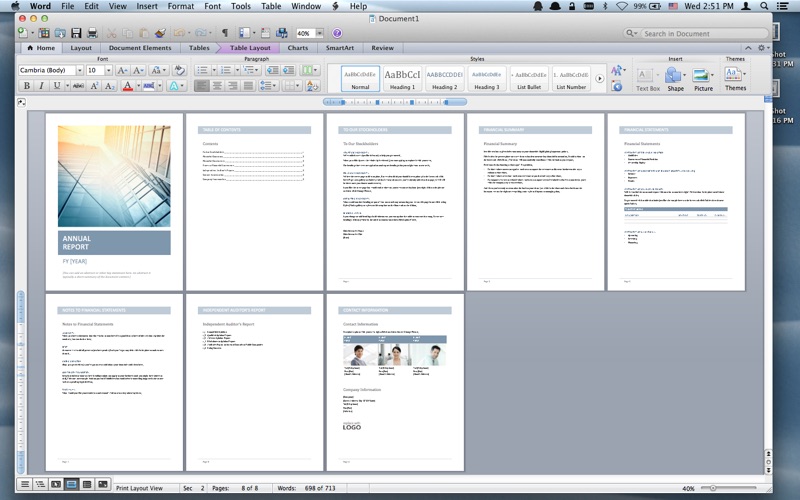Open the font size dropdown
Screen dimensions: 800x500
(x=107, y=71)
